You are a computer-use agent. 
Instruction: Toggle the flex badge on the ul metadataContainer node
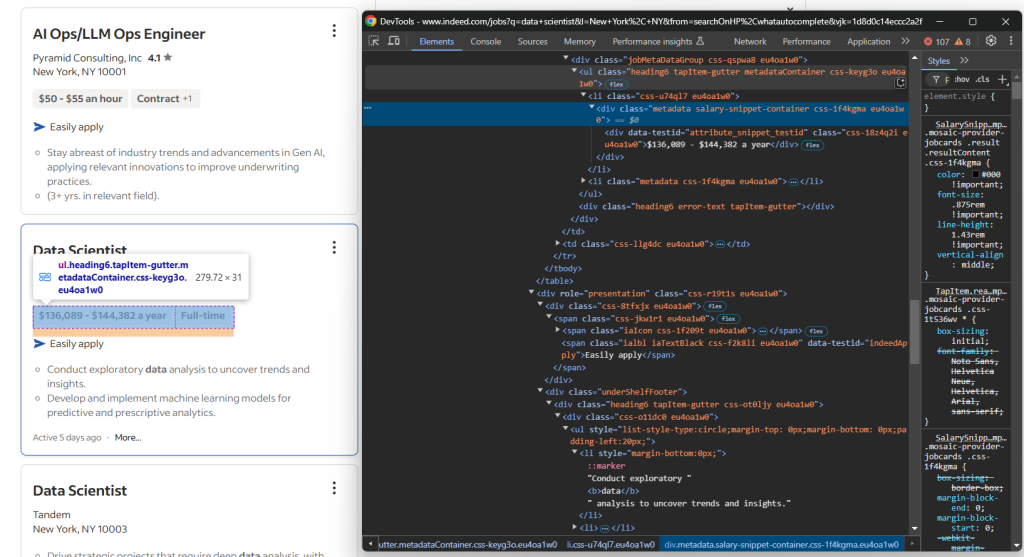(616, 84)
